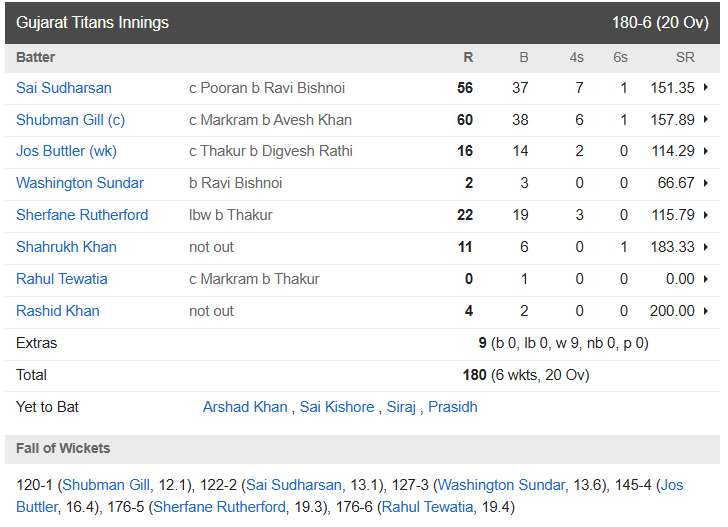Open Washington Sundar batter profile link
Screen dimensions: 728x527
[80, 183]
